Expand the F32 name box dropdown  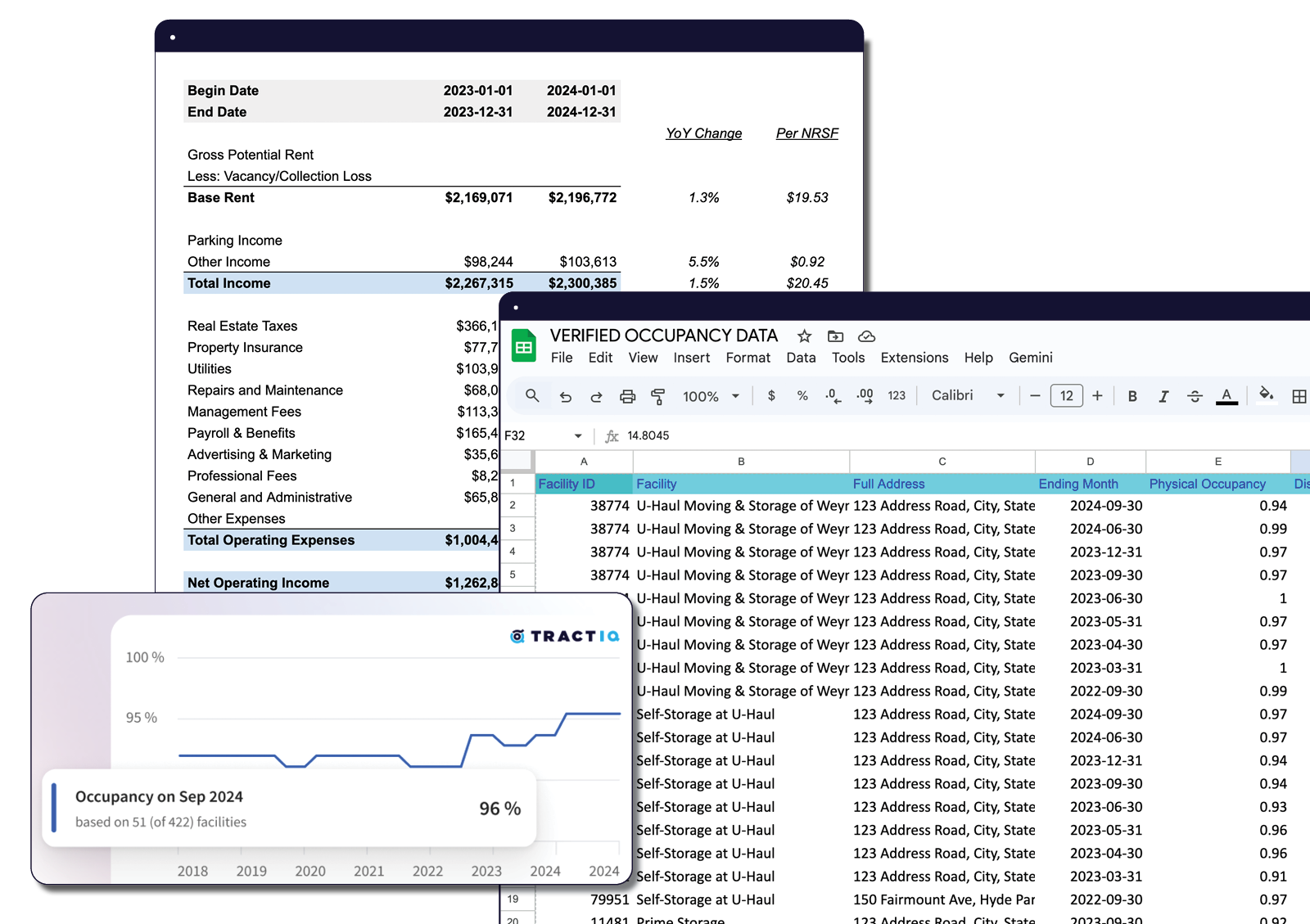tap(578, 435)
